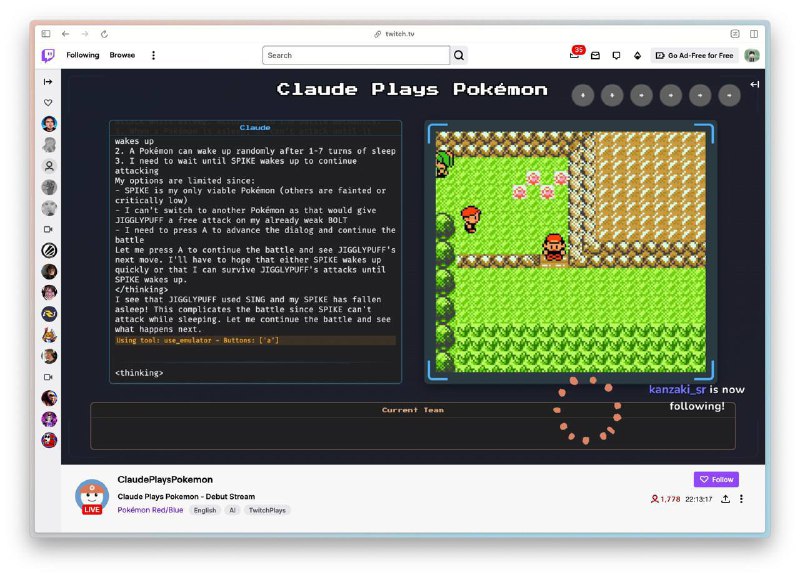
Task: Follow the ClaudePlaysPokemon channel
Action: (x=716, y=479)
